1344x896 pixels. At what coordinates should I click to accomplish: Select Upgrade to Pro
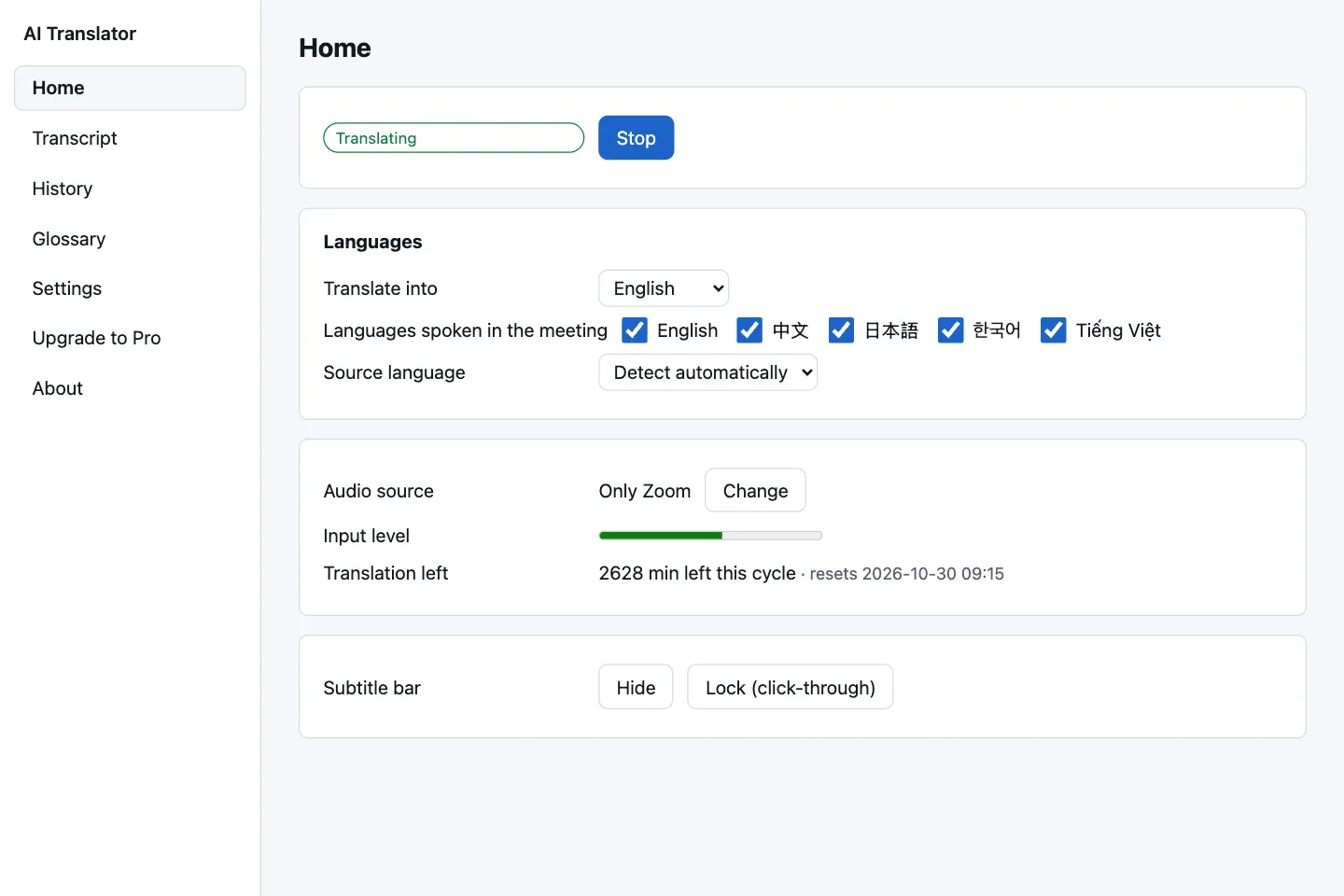130,338
